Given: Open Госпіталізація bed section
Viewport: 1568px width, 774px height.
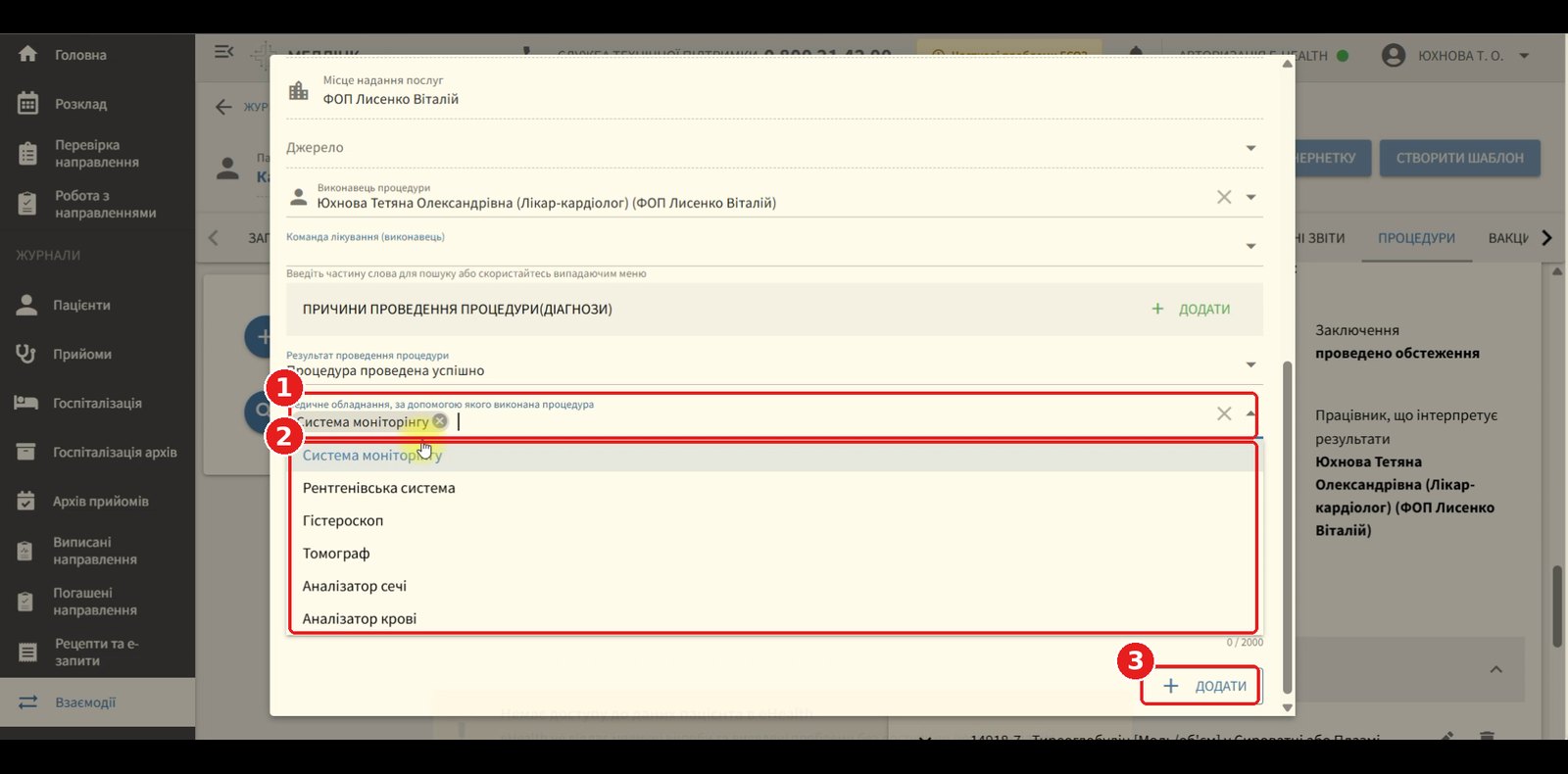Looking at the screenshot, I should tap(97, 404).
